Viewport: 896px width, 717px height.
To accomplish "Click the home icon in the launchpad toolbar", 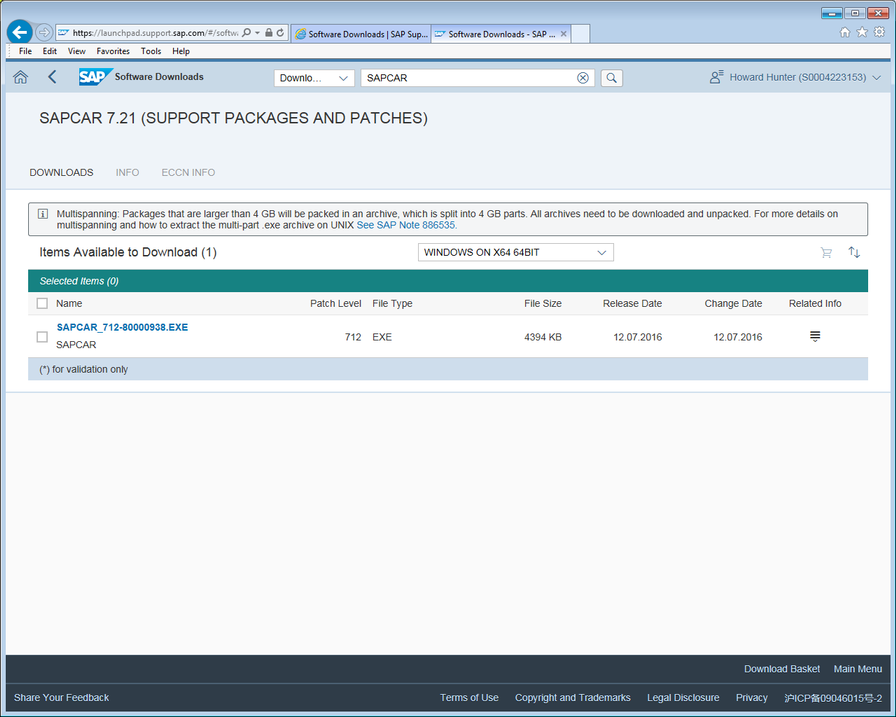I will click(x=20, y=77).
